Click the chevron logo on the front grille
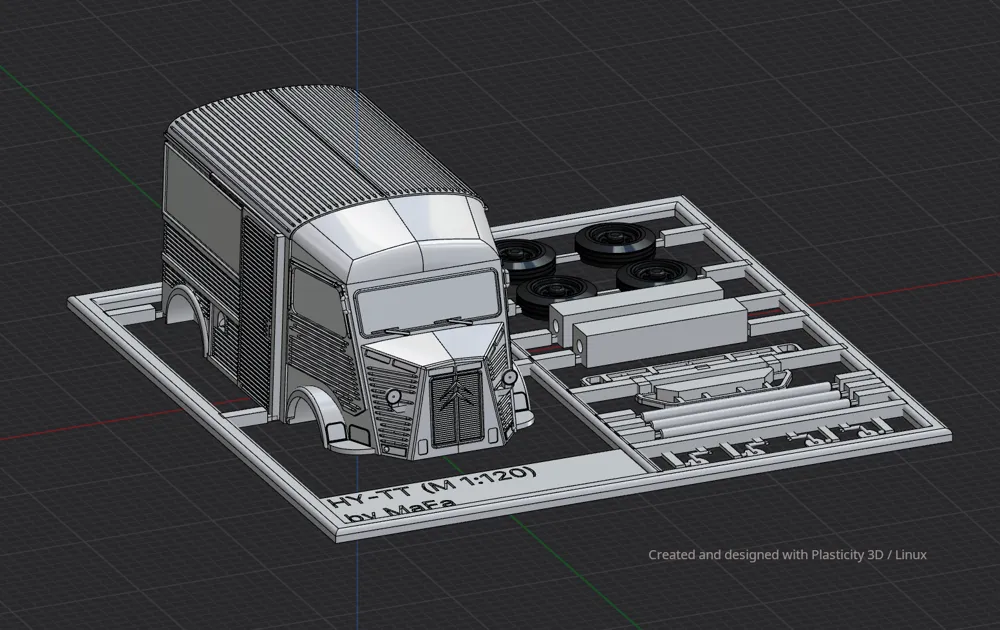 [456, 395]
